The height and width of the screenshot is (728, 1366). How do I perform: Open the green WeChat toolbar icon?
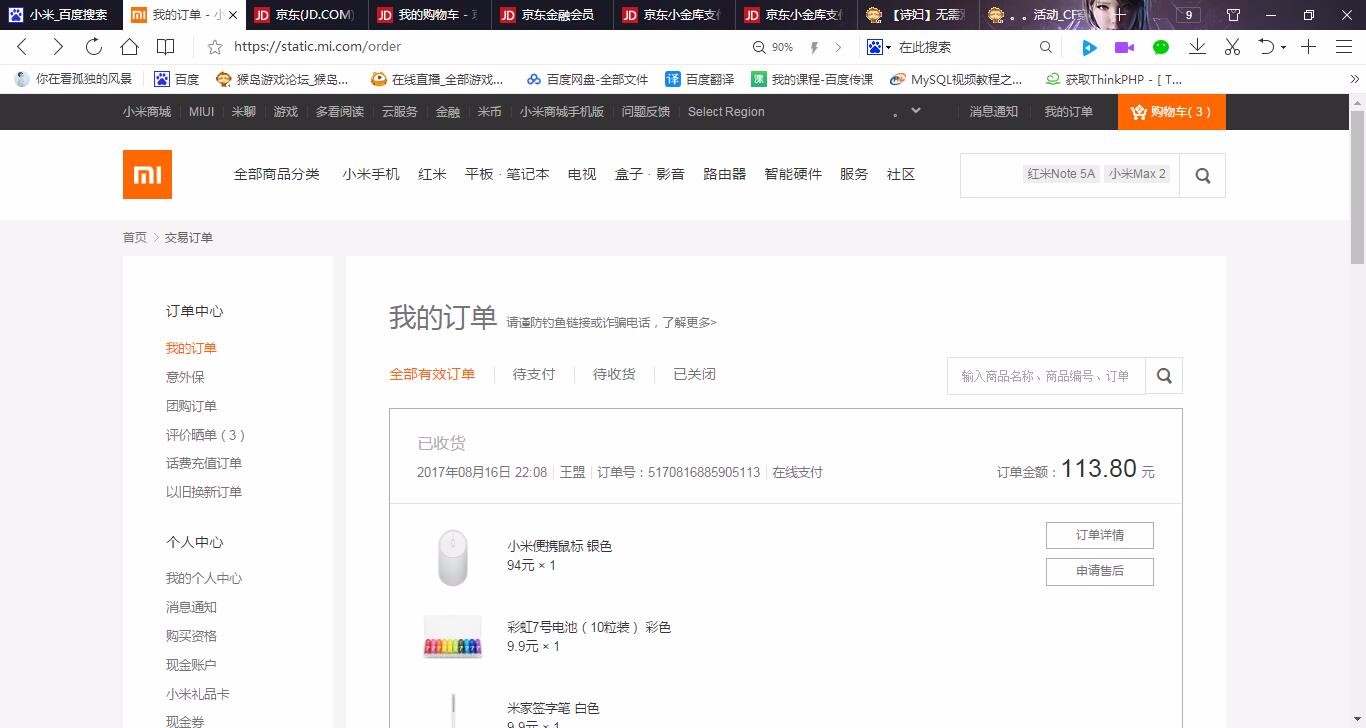click(x=1161, y=47)
